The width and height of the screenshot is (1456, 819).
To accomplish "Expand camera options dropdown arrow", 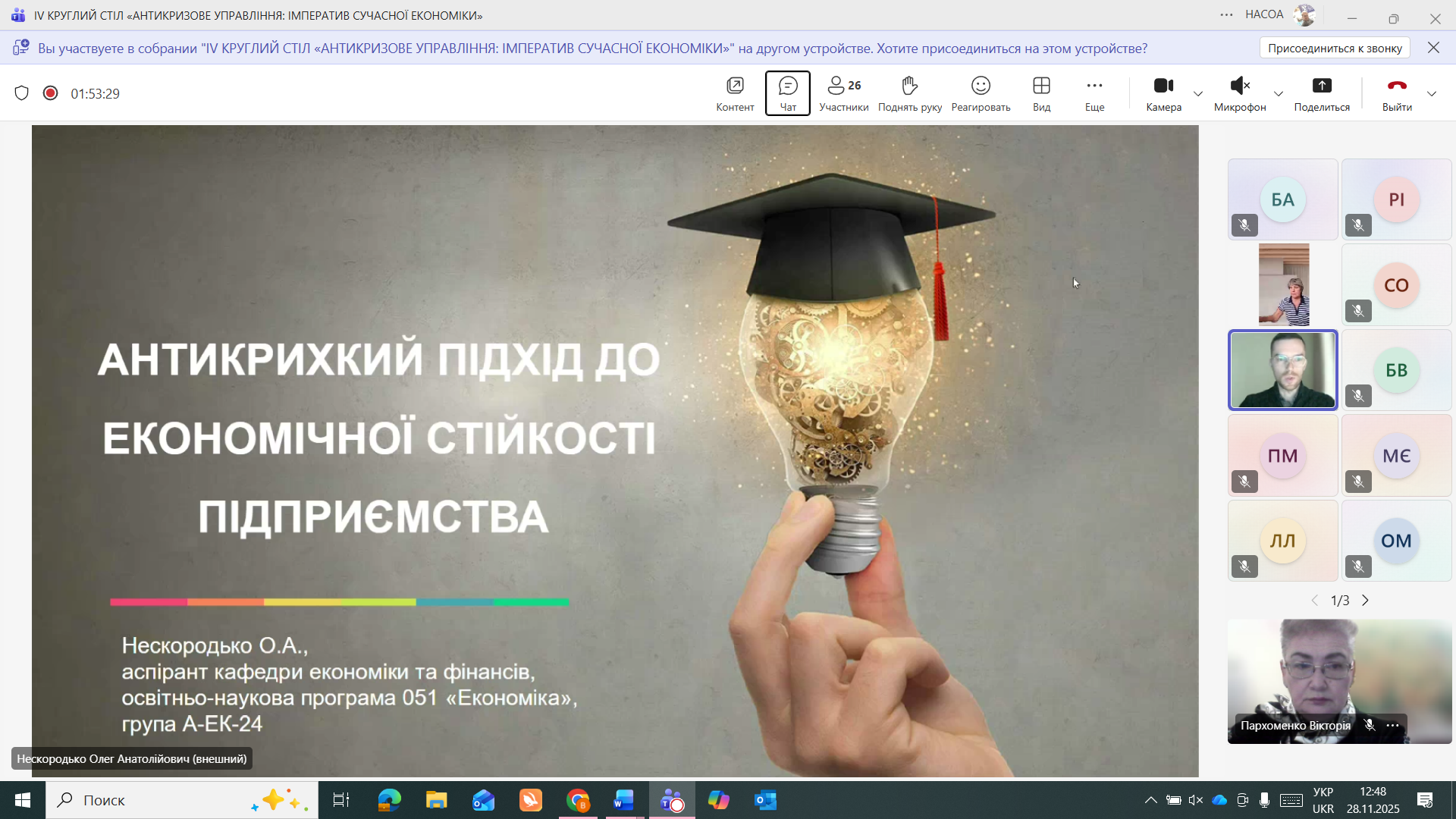I will (1198, 94).
